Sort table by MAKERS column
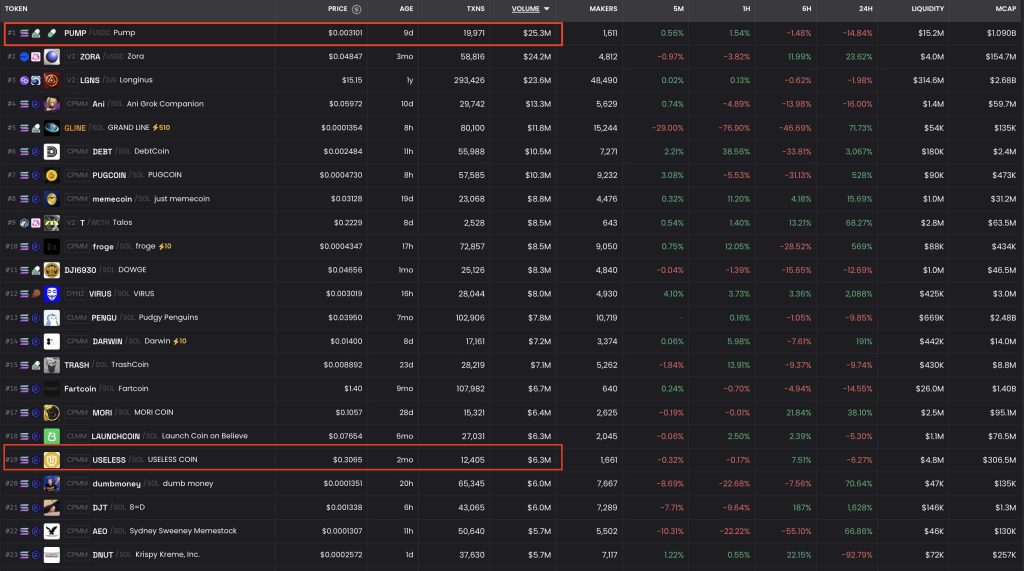 pos(603,9)
